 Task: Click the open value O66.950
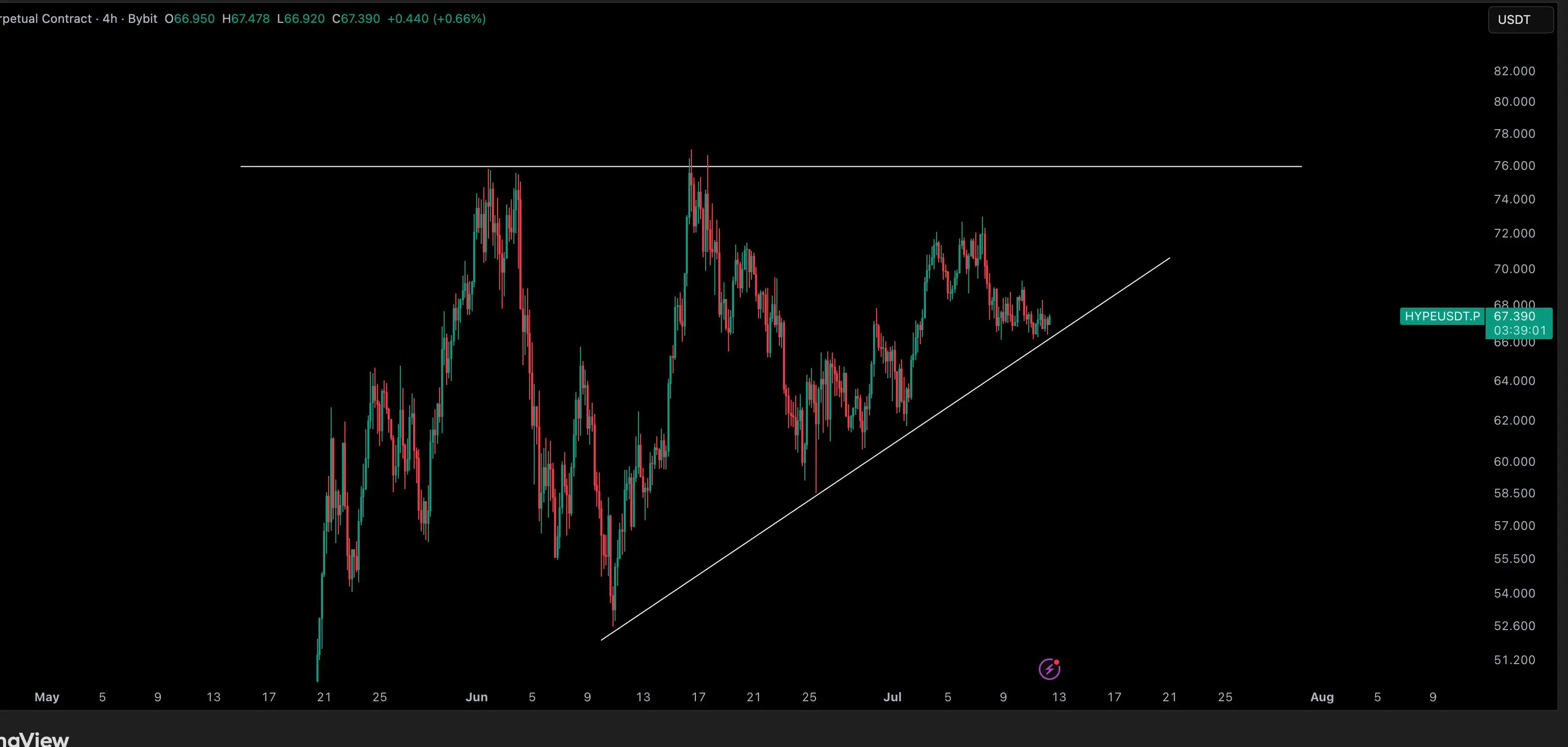(189, 19)
